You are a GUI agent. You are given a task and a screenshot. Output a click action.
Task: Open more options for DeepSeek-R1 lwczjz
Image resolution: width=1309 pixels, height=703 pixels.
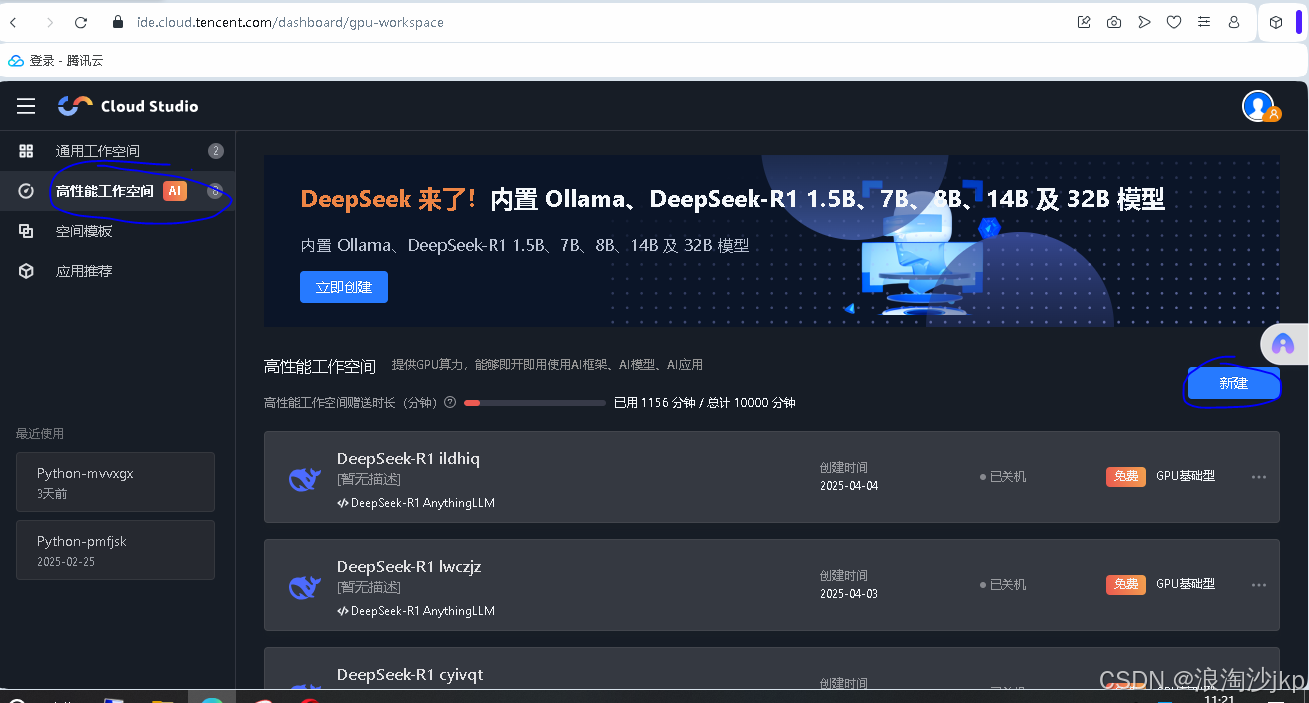1259,585
